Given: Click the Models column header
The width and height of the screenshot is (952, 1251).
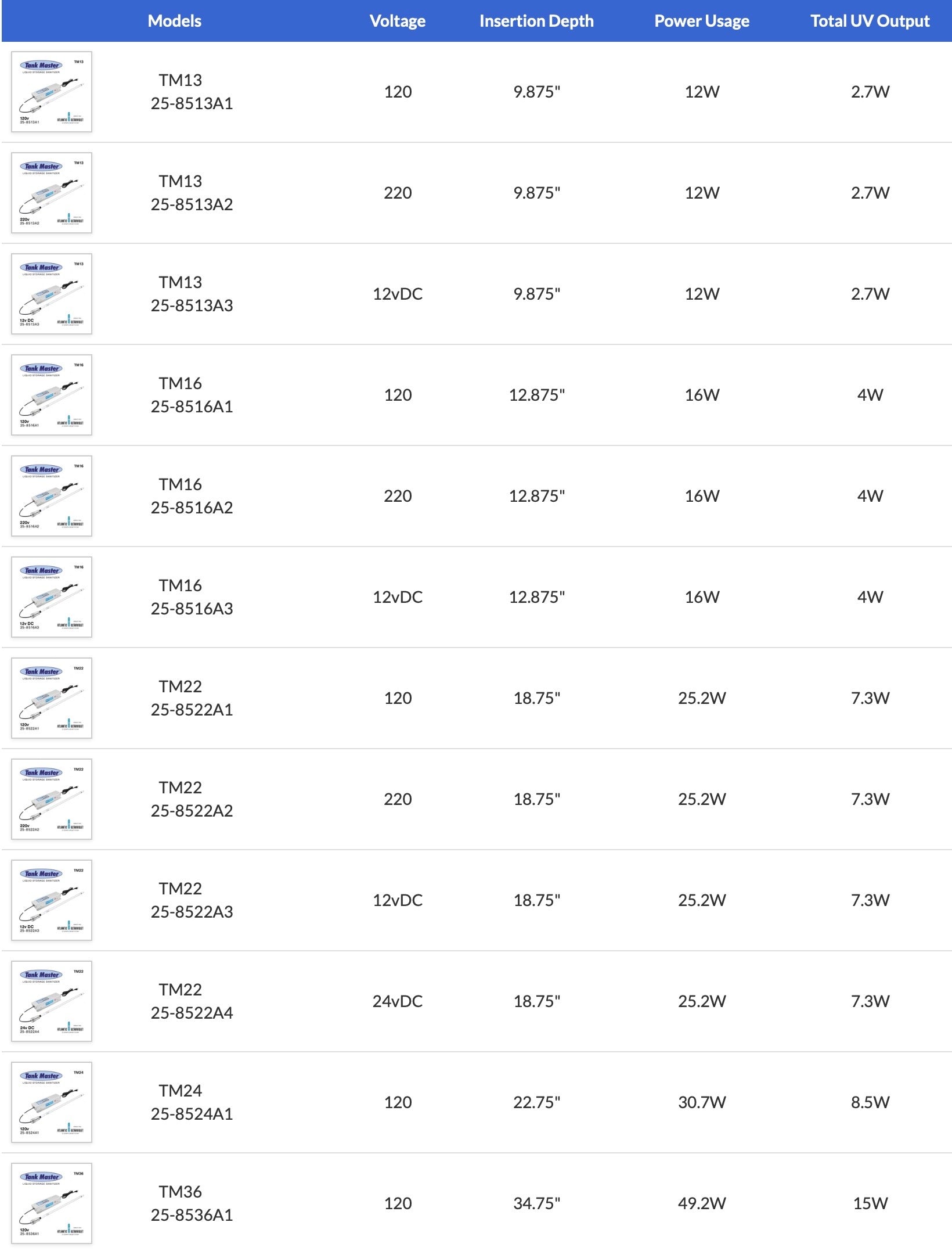Looking at the screenshot, I should 175,21.
